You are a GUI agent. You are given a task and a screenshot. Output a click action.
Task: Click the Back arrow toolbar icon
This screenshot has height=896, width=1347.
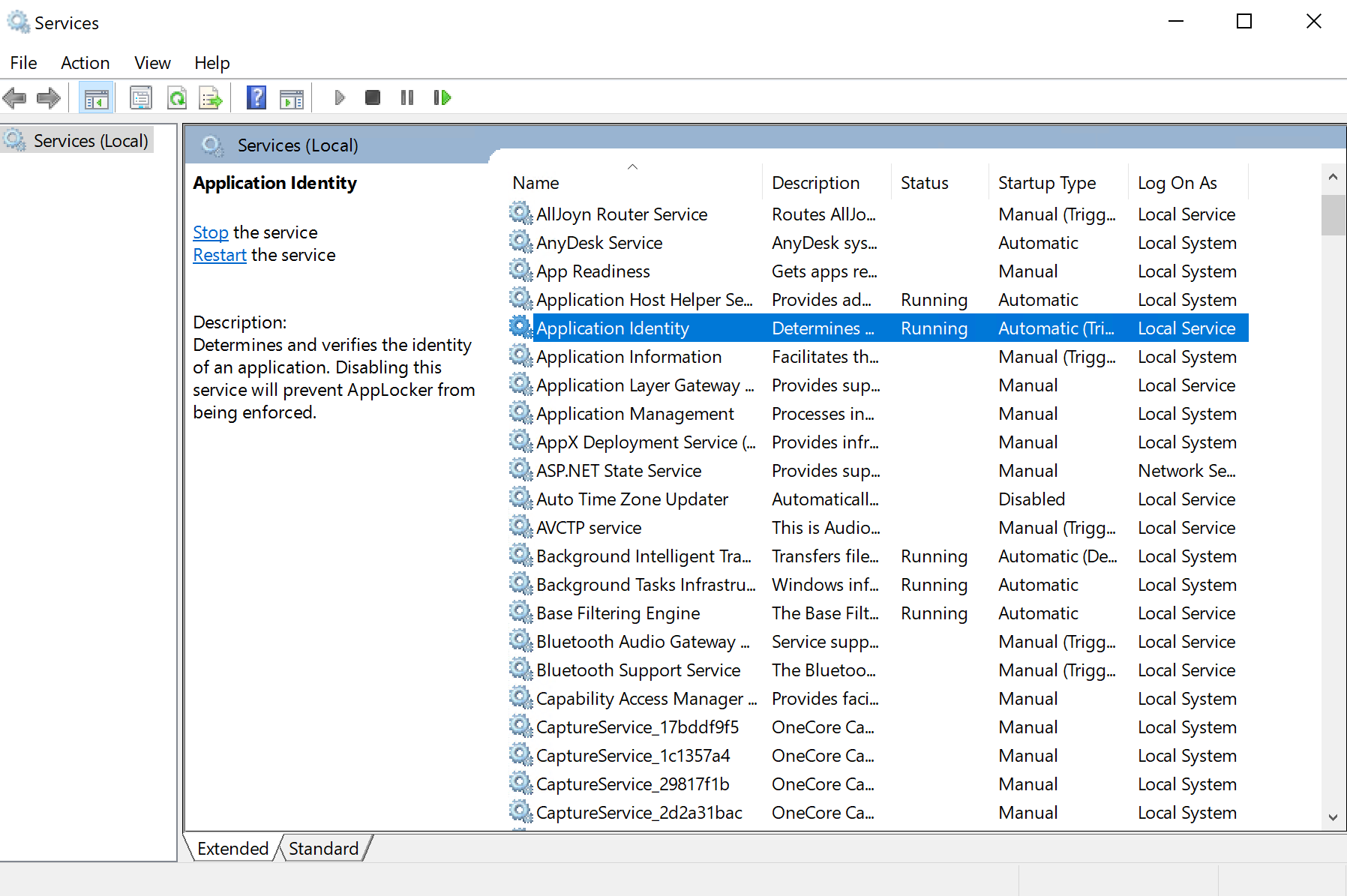(x=14, y=97)
